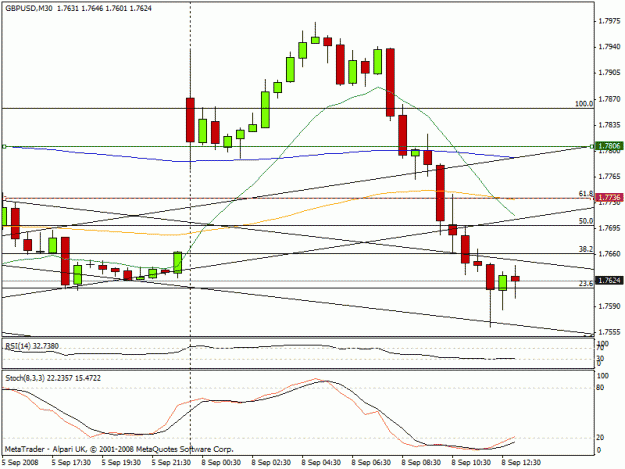The height and width of the screenshot is (469, 625).
Task: Click the Stochastic 80 level scale value
Action: [600, 388]
